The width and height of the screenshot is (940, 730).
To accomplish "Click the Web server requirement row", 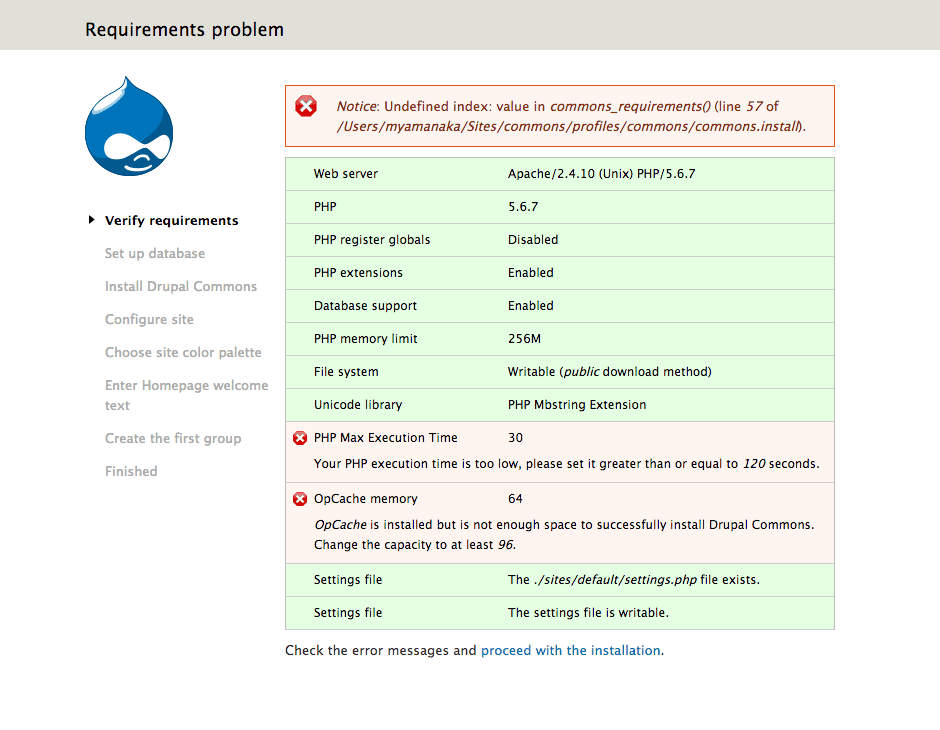I will coord(559,174).
